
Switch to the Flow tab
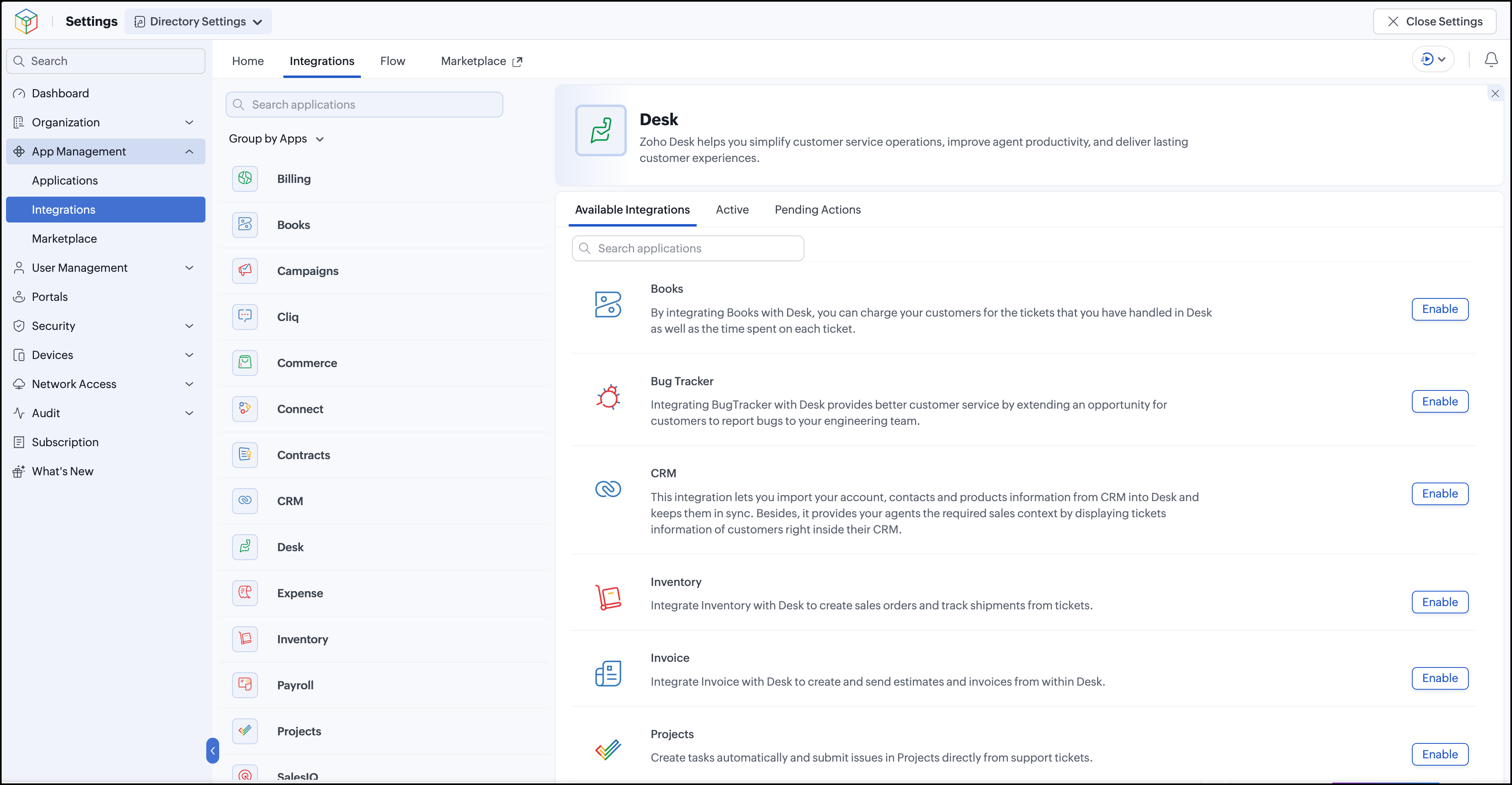point(393,61)
